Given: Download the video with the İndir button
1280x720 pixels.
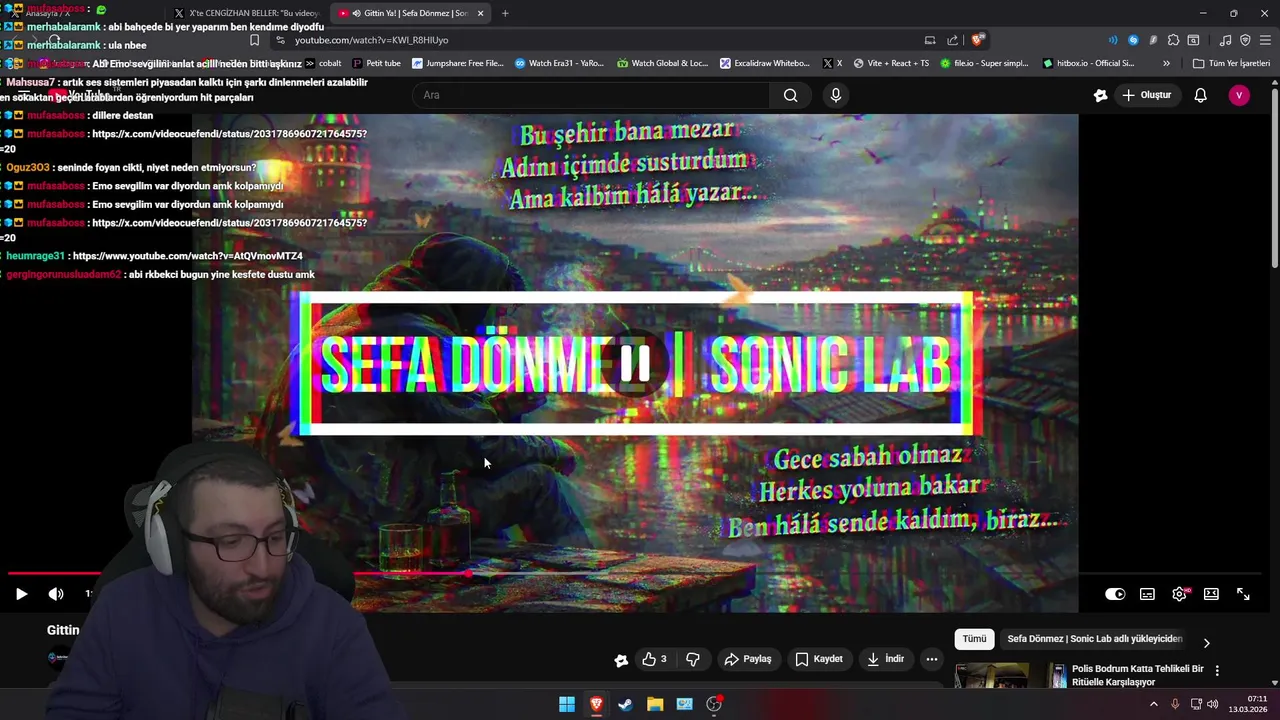Looking at the screenshot, I should (x=885, y=659).
